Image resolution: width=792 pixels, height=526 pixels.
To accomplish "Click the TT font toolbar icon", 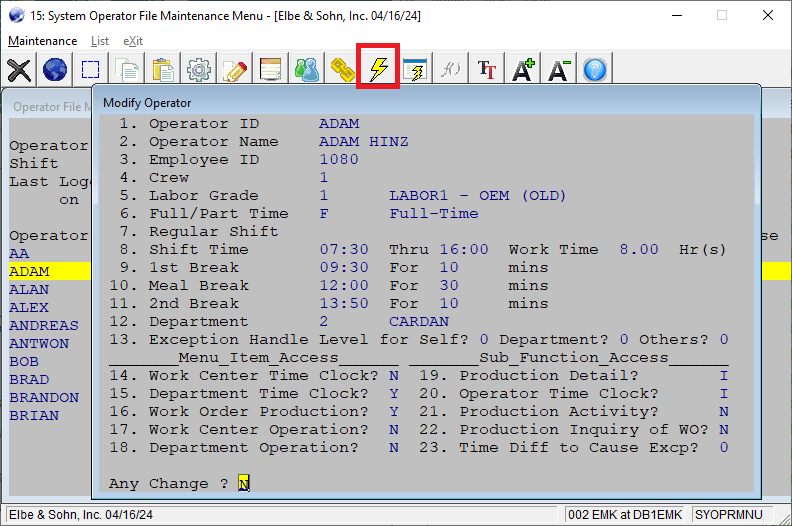I will tap(486, 69).
